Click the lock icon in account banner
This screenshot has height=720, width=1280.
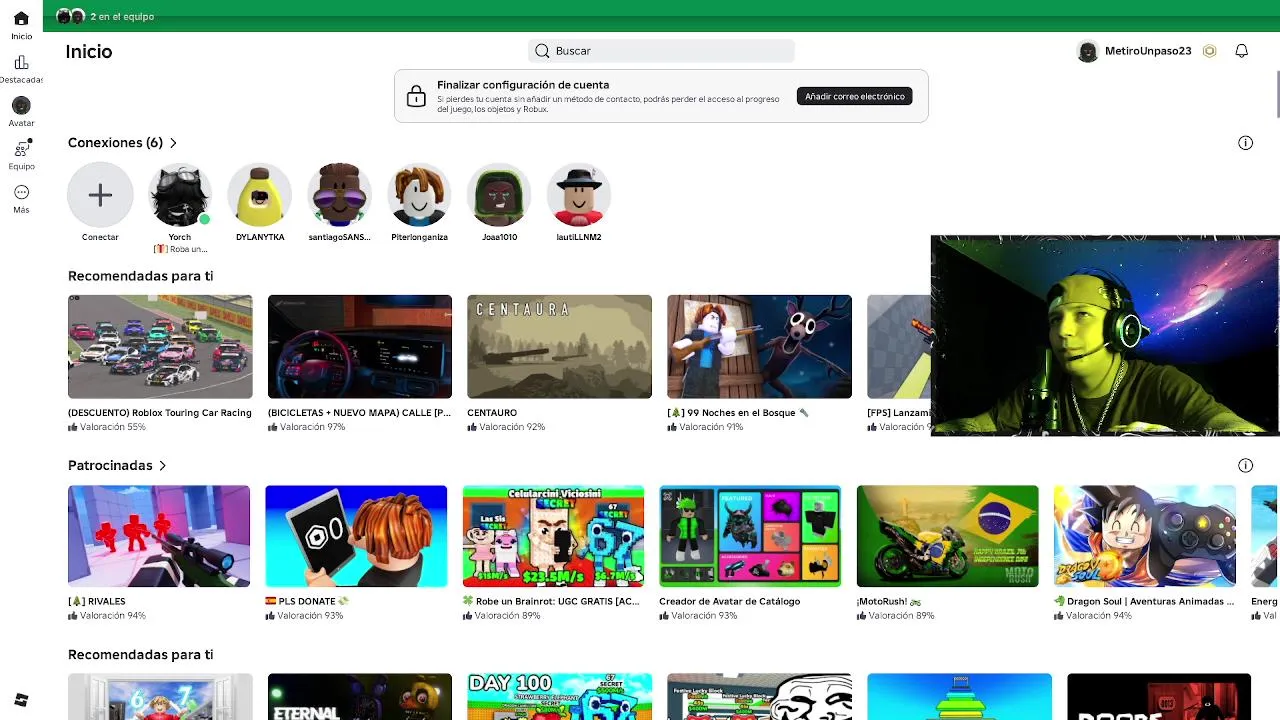[x=416, y=96]
